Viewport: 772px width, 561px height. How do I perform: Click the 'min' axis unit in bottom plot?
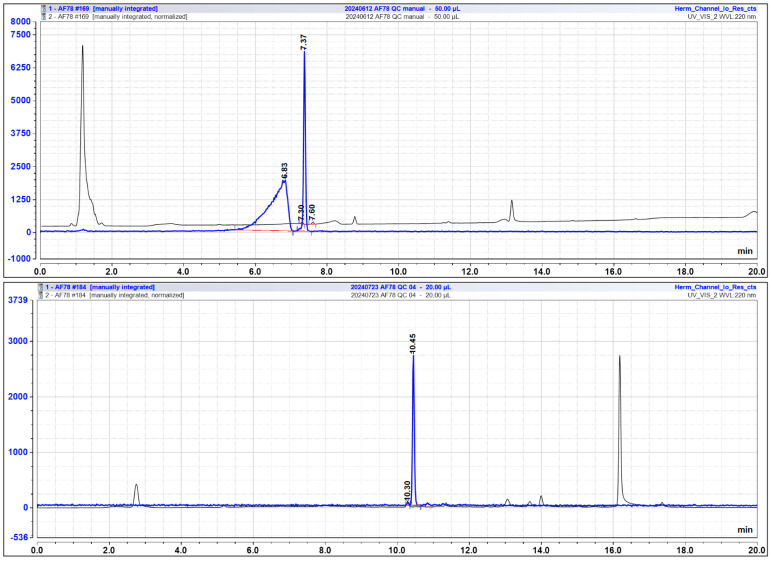click(745, 529)
